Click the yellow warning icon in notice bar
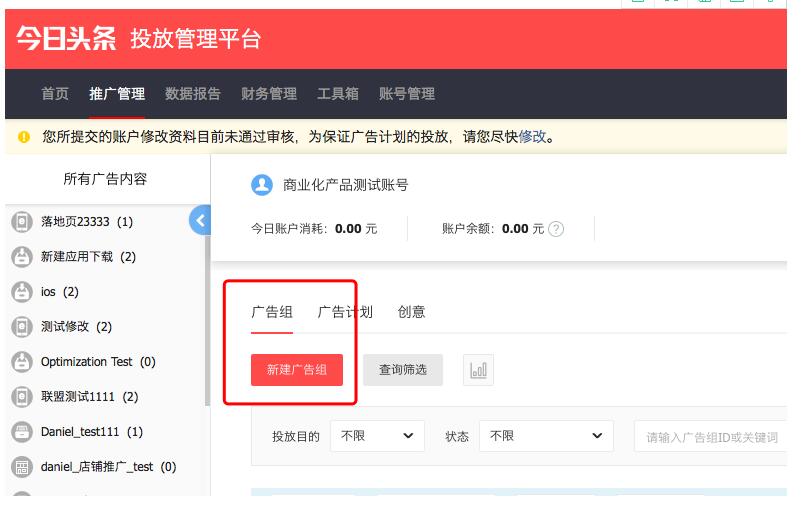 pos(24,137)
